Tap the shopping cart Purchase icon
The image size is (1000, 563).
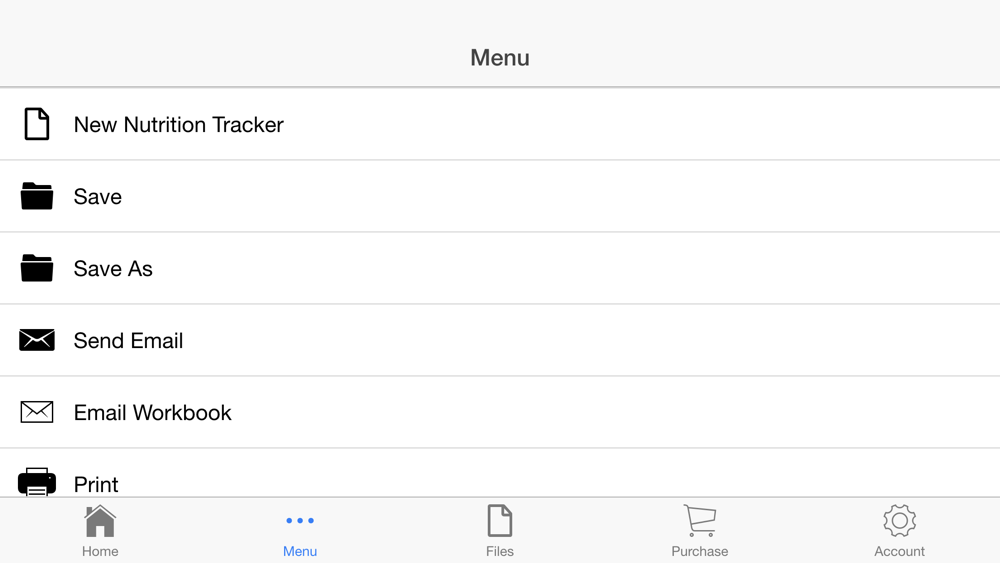700,521
